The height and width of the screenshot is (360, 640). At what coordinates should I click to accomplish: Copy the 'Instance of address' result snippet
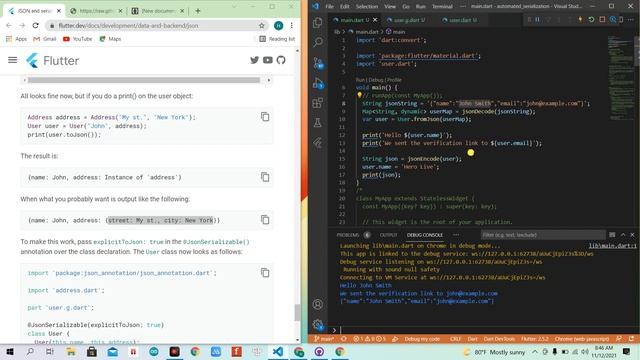(265, 177)
